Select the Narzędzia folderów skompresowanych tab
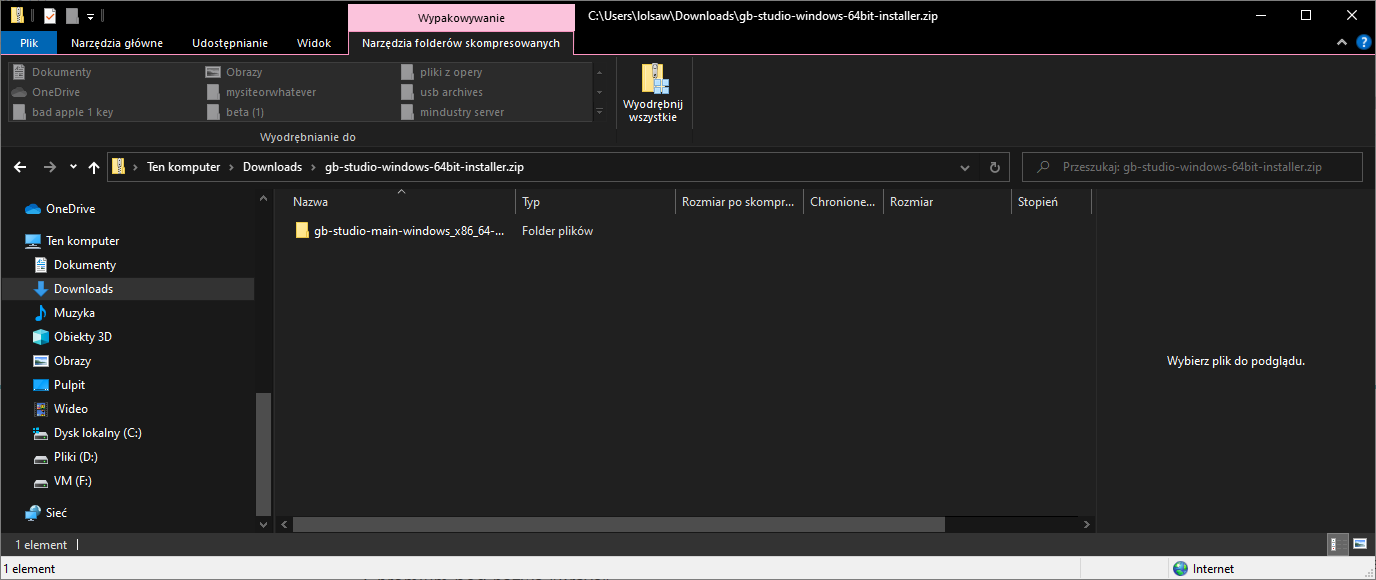Image resolution: width=1376 pixels, height=580 pixels. (x=461, y=43)
